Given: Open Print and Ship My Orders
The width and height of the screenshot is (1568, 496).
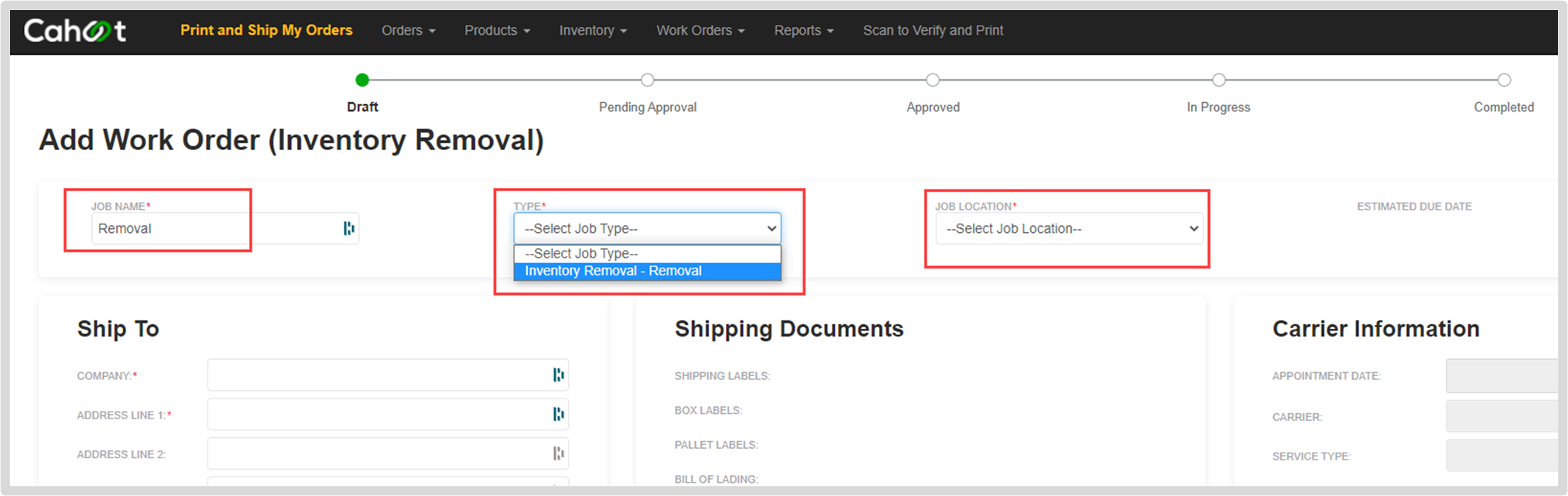Looking at the screenshot, I should point(266,30).
